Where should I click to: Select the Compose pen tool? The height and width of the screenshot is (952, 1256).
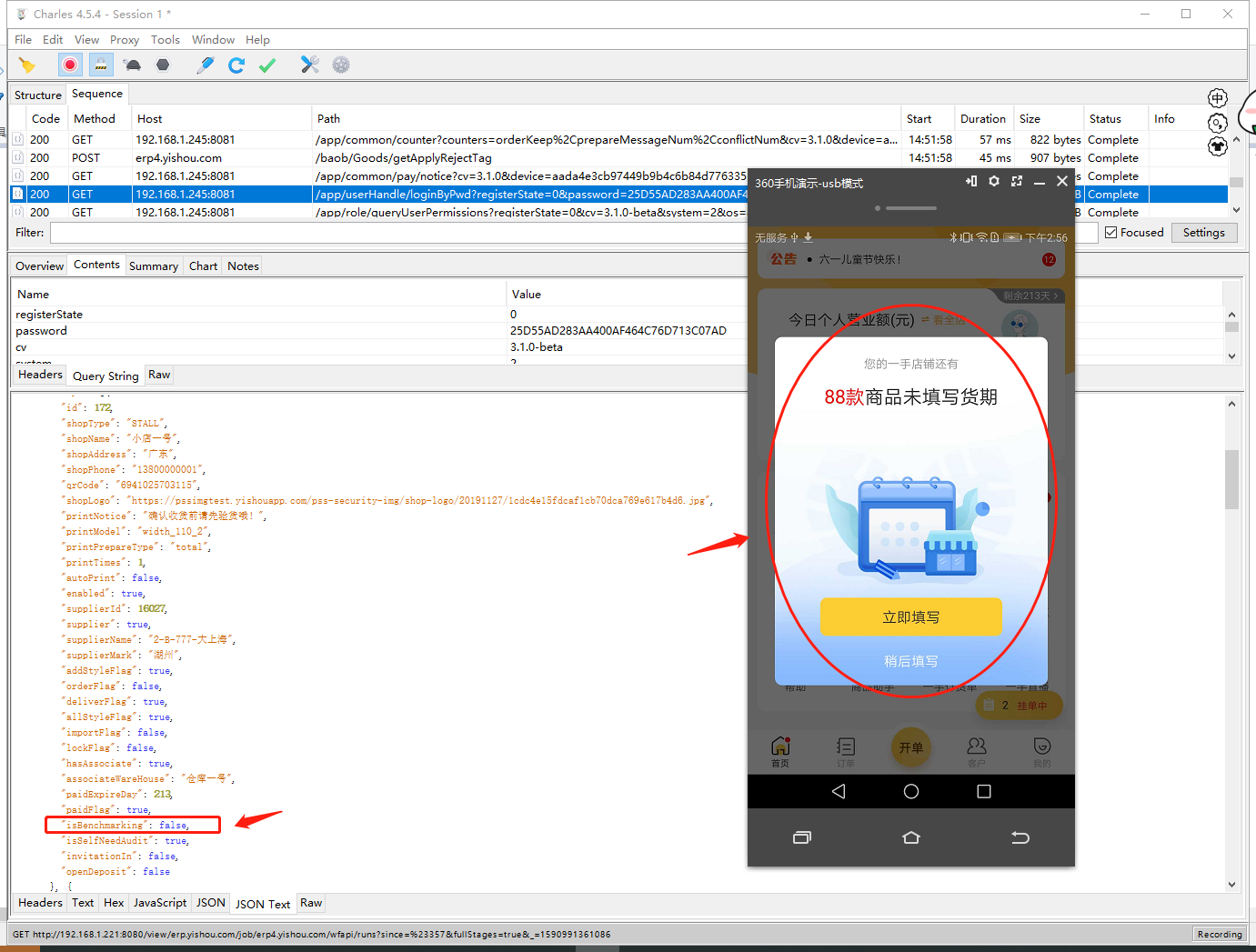[x=206, y=65]
